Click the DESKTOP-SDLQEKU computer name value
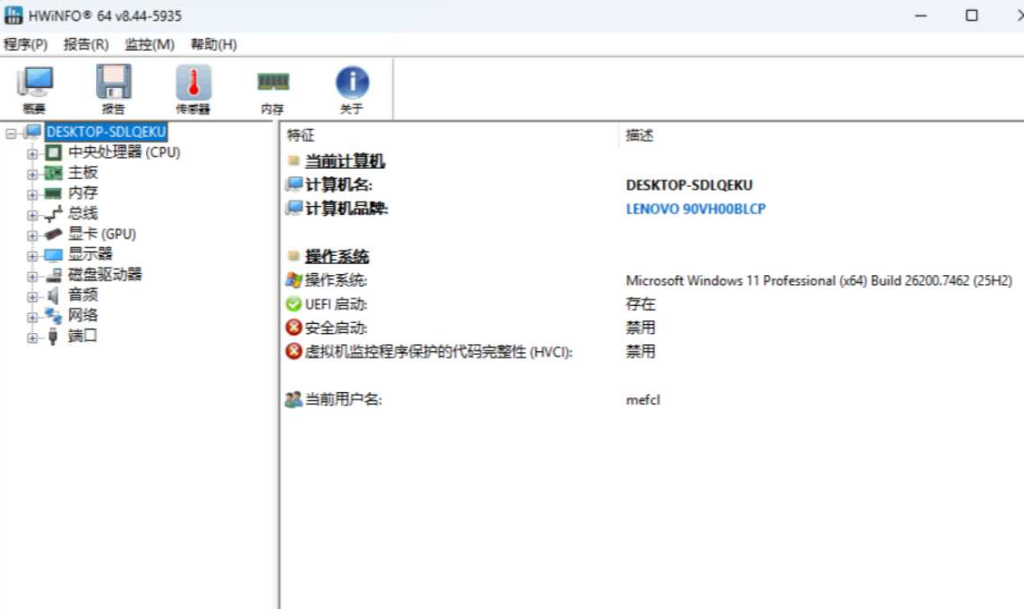This screenshot has height=609, width=1024. (x=689, y=185)
